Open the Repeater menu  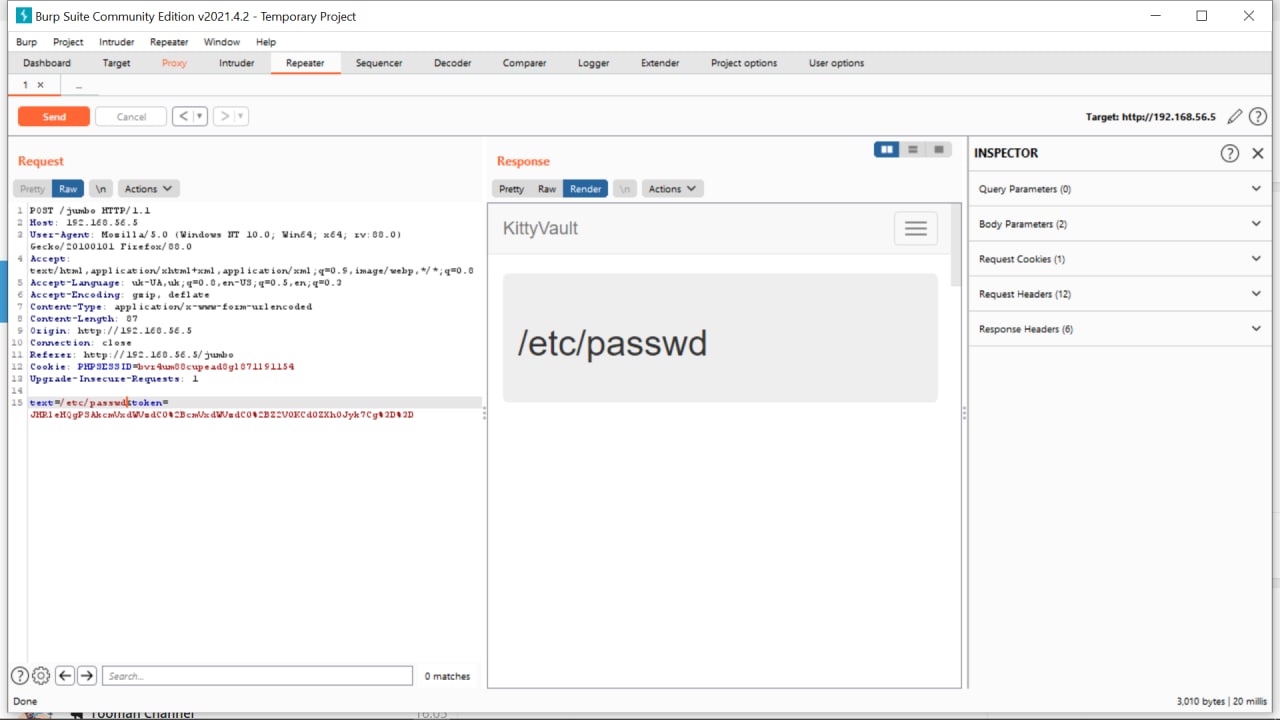tap(169, 42)
